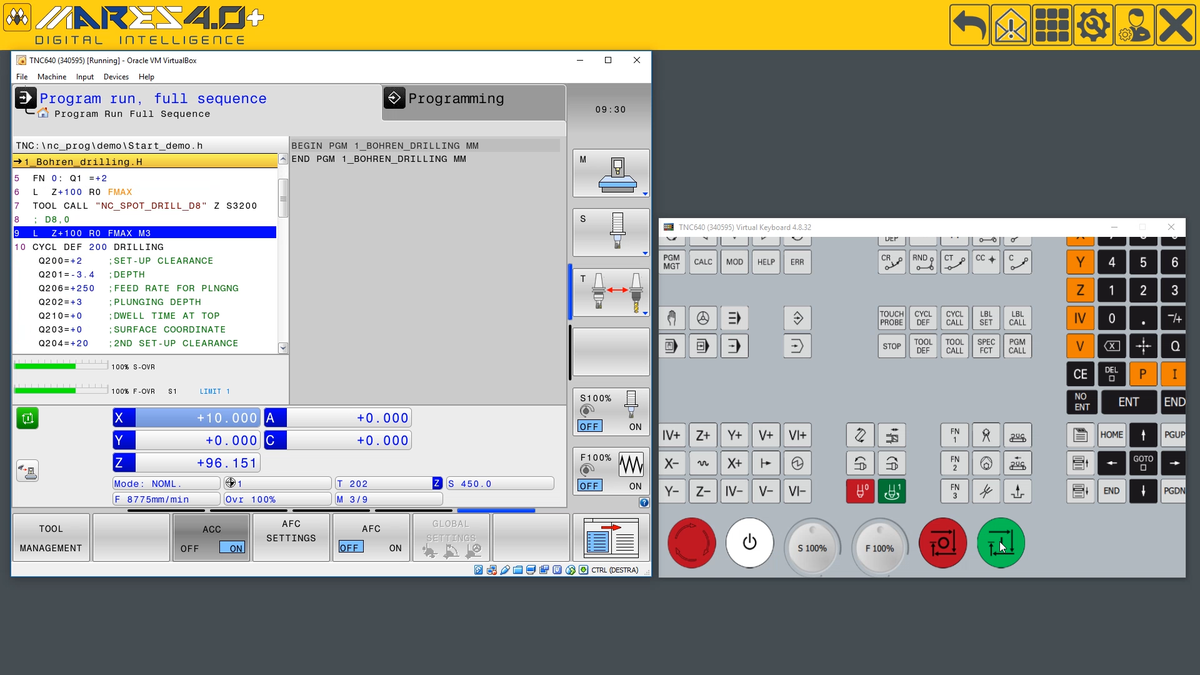Viewport: 1200px width, 675px height.
Task: Click the program list scrollbar down arrow
Action: 283,347
